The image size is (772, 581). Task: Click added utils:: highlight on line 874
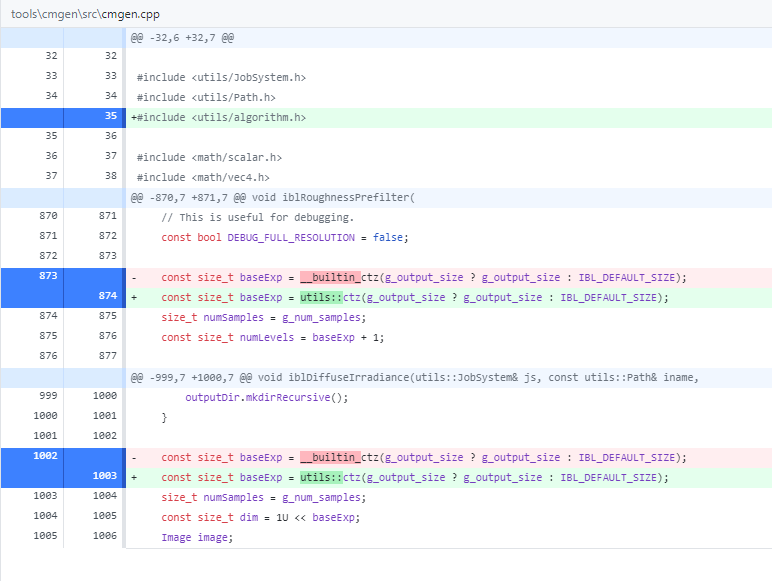coord(322,298)
